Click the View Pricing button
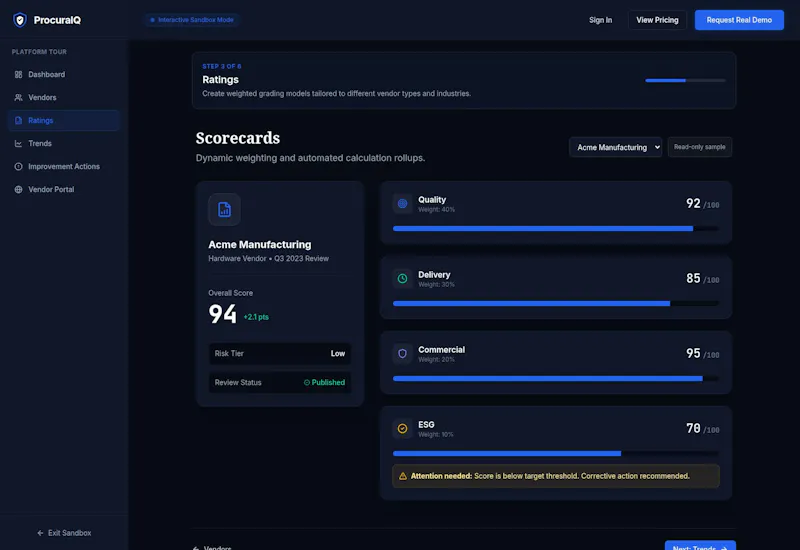 pyautogui.click(x=657, y=20)
